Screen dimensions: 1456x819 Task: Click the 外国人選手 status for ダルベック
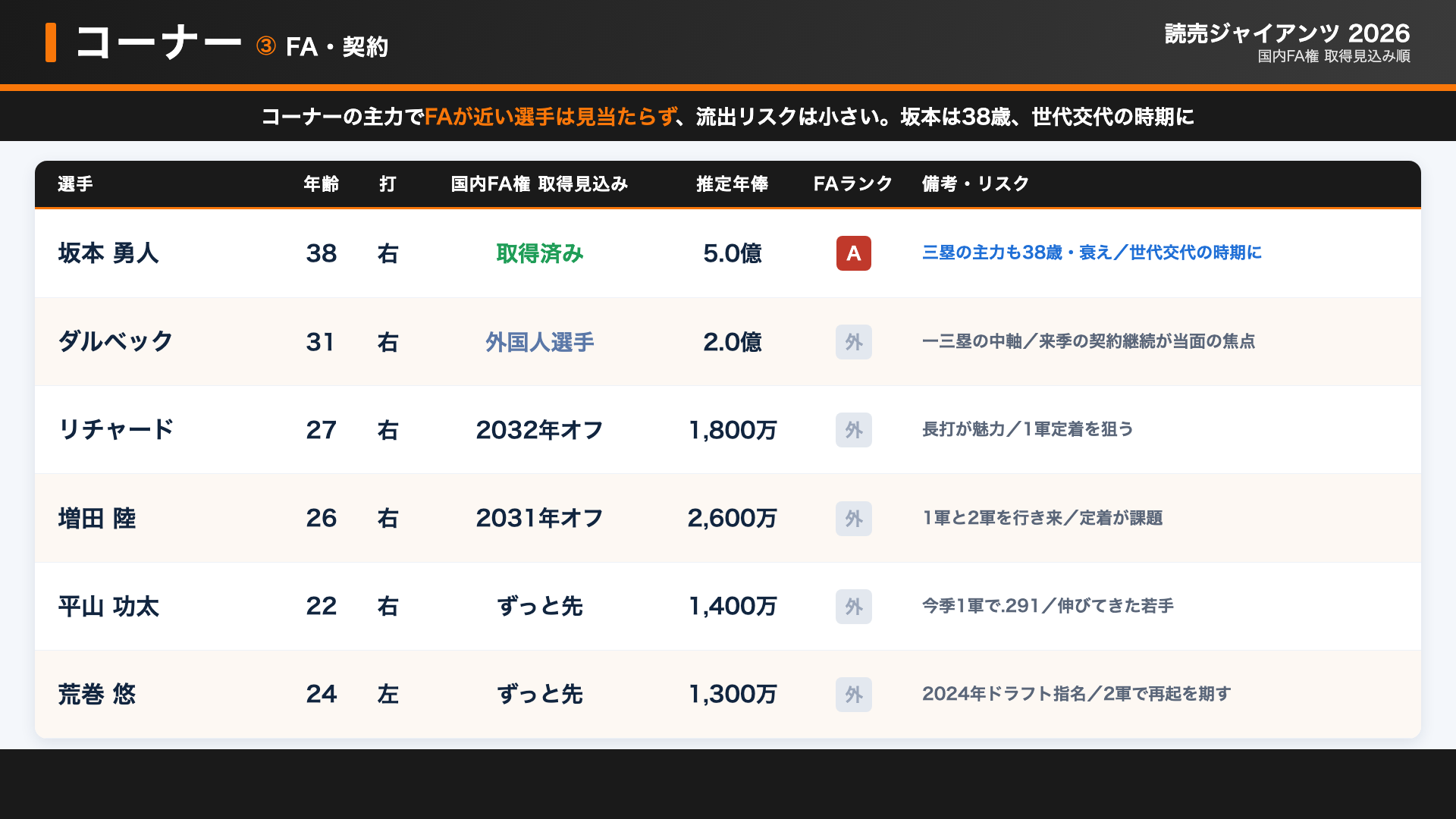click(x=540, y=342)
